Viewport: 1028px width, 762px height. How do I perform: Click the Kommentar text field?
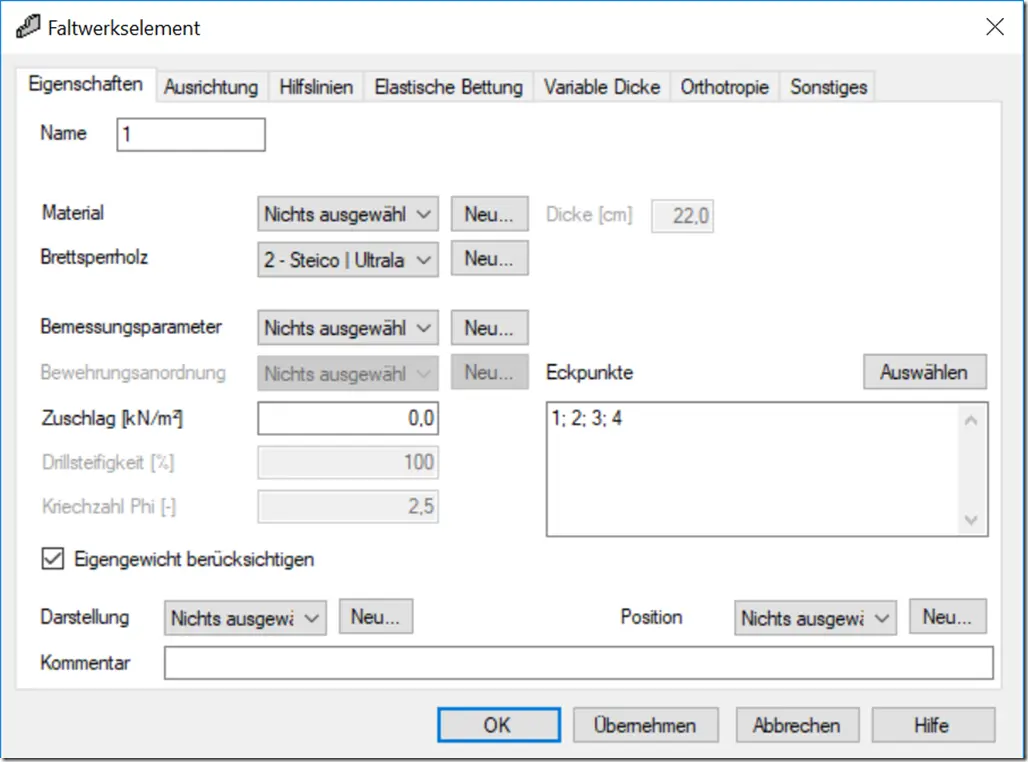coord(578,663)
